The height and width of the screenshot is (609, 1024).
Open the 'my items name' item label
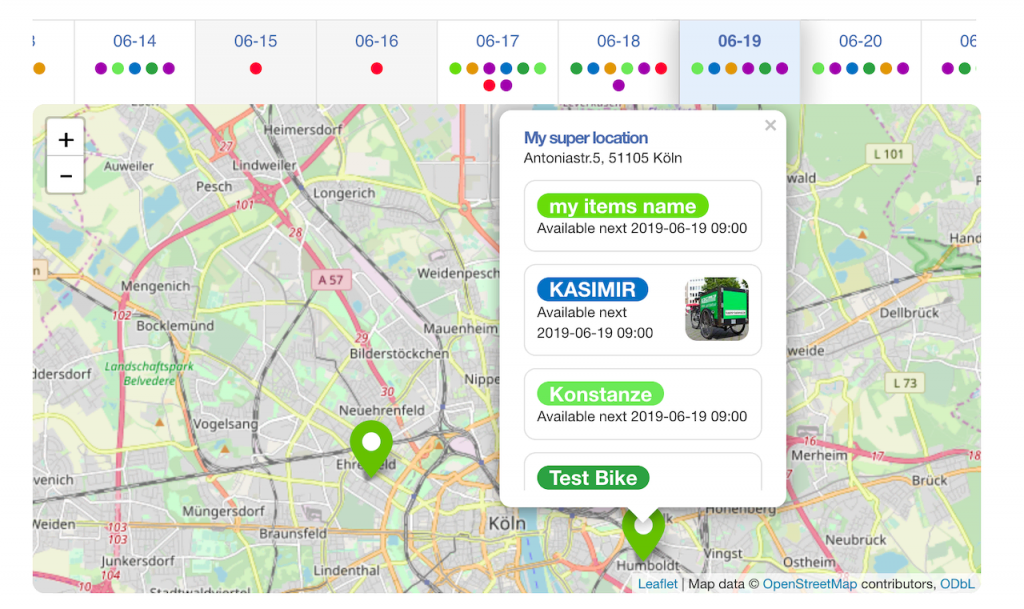pos(622,207)
